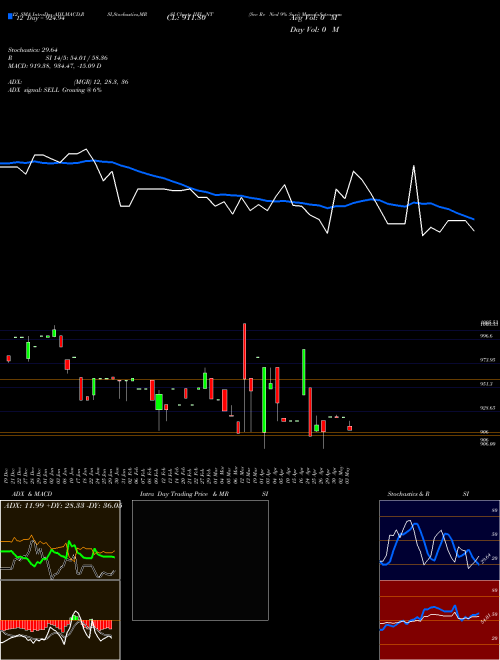Click the 'Stochastics & R' panel title
Viewport: 500px width, 660px height.
pos(408,494)
